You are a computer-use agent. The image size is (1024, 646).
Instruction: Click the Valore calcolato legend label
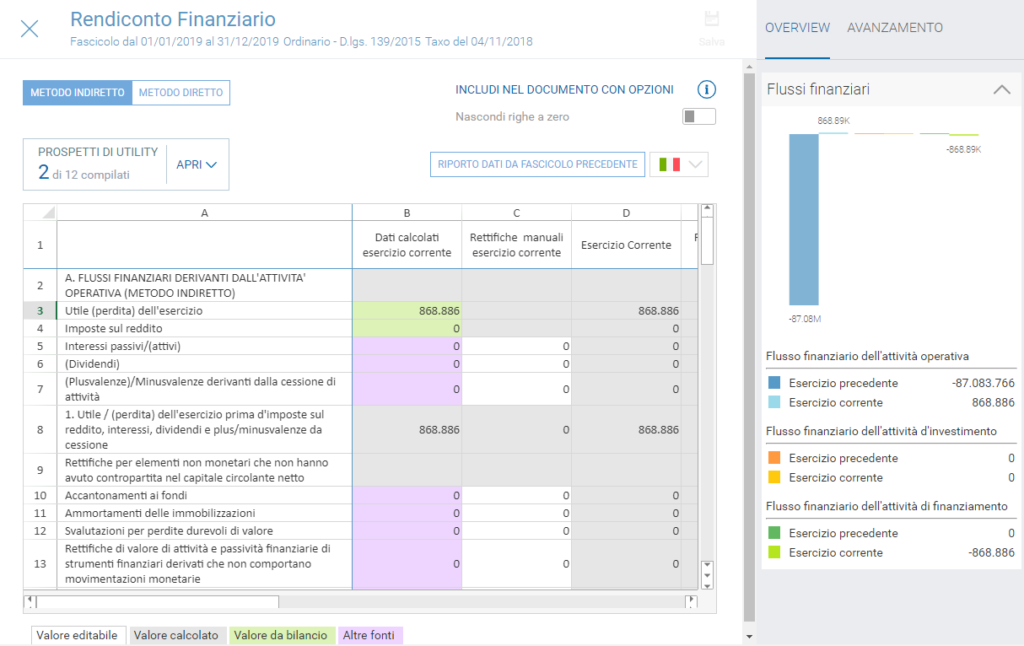click(x=176, y=635)
